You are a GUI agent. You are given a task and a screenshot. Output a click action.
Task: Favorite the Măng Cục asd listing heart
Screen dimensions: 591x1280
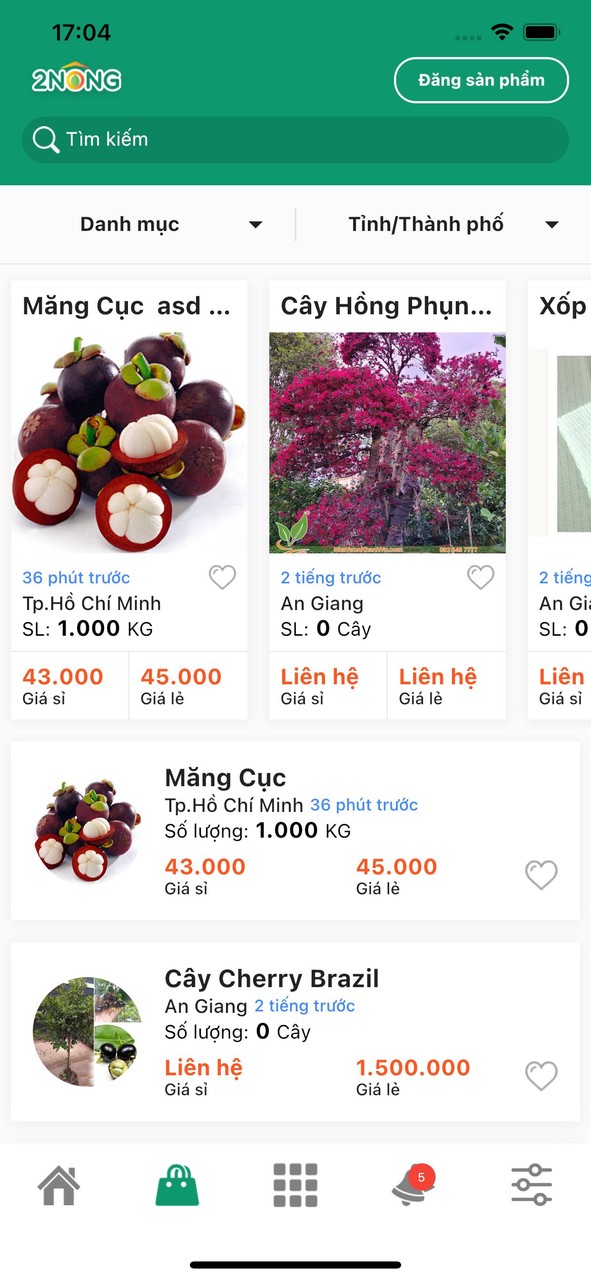point(222,577)
